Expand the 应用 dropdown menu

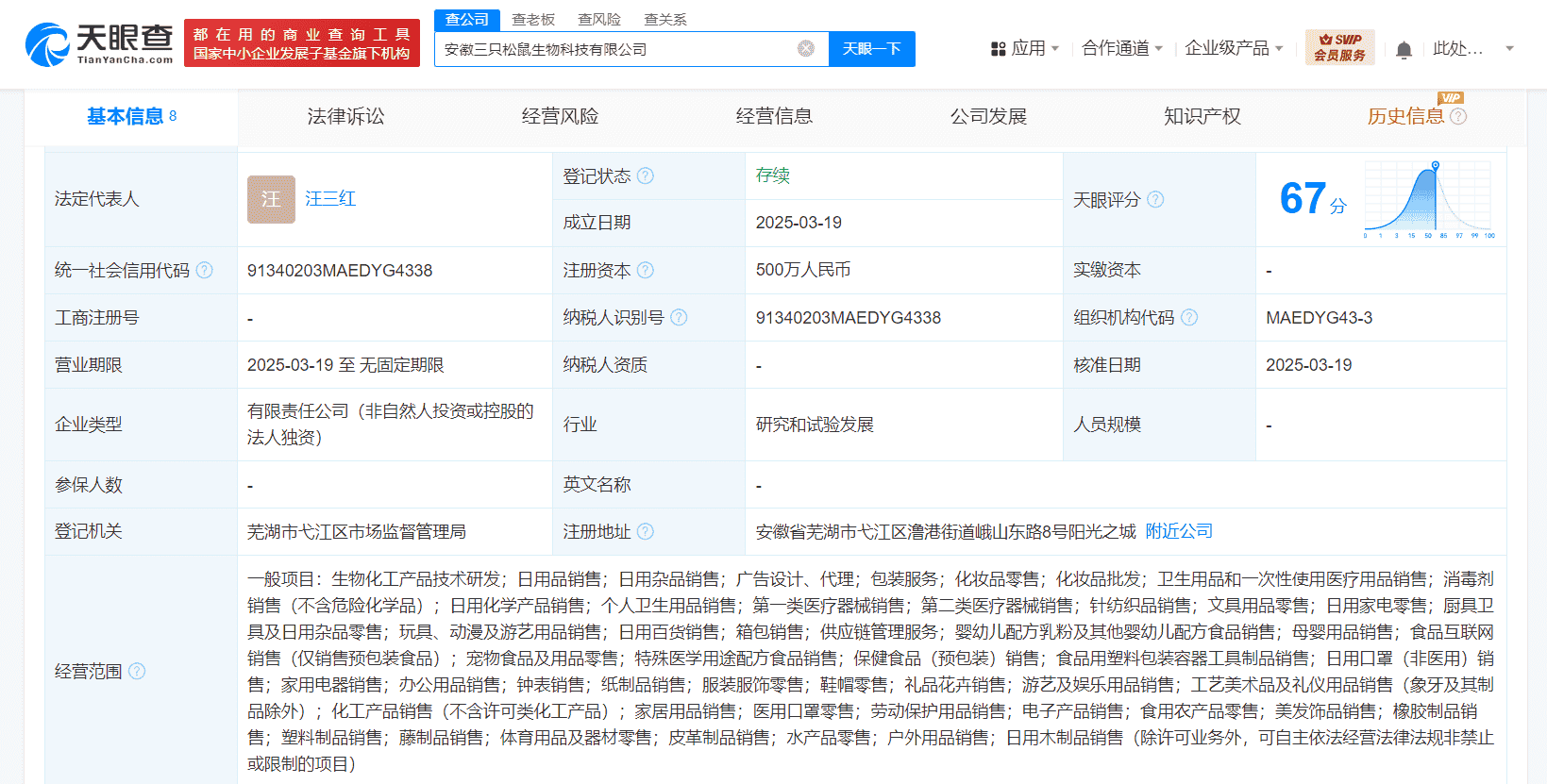1025,48
